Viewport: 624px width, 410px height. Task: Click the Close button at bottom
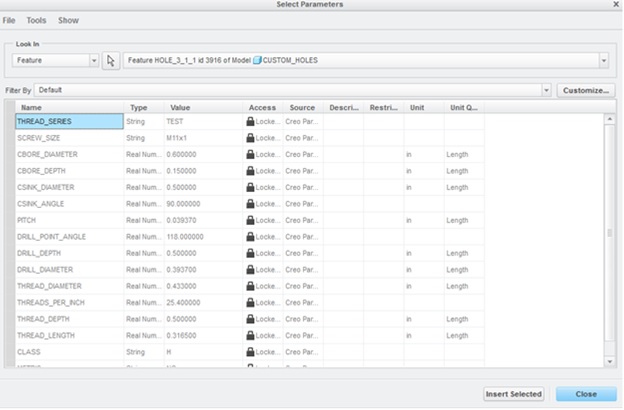tap(586, 394)
